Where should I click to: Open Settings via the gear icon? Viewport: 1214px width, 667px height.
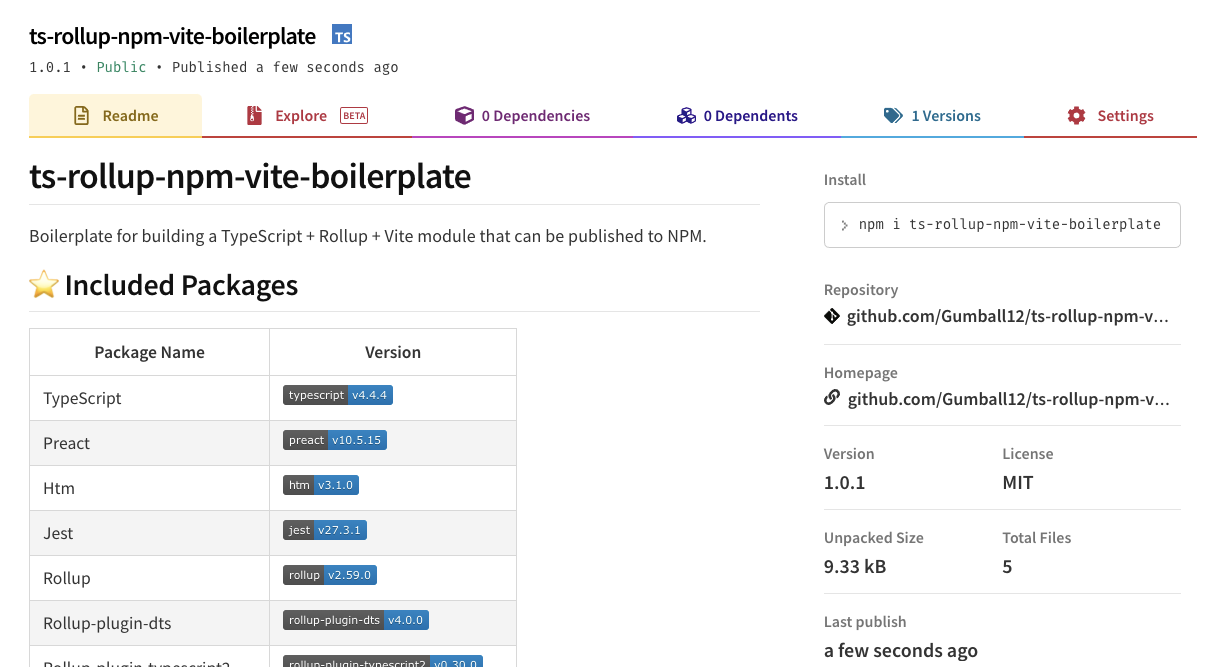pyautogui.click(x=1075, y=115)
